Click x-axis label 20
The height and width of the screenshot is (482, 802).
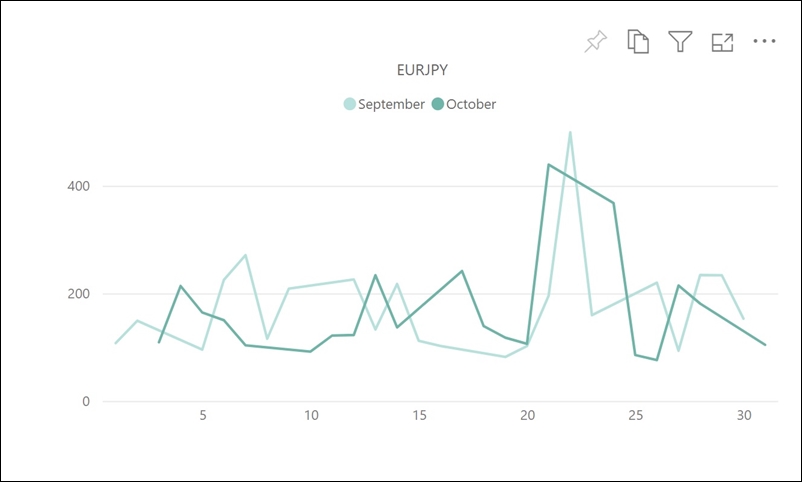point(527,415)
